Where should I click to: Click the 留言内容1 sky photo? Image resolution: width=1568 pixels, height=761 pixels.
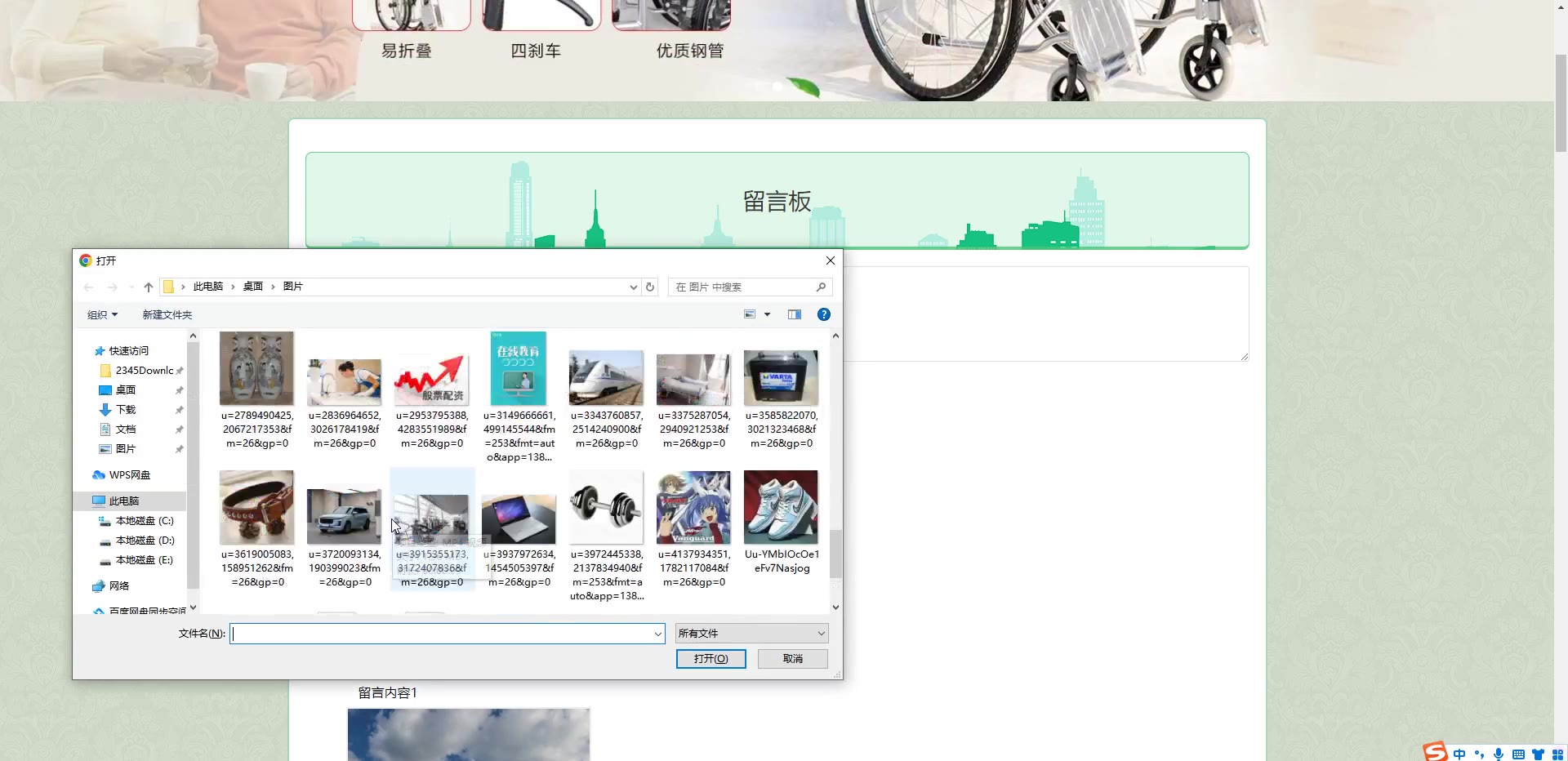click(x=469, y=735)
